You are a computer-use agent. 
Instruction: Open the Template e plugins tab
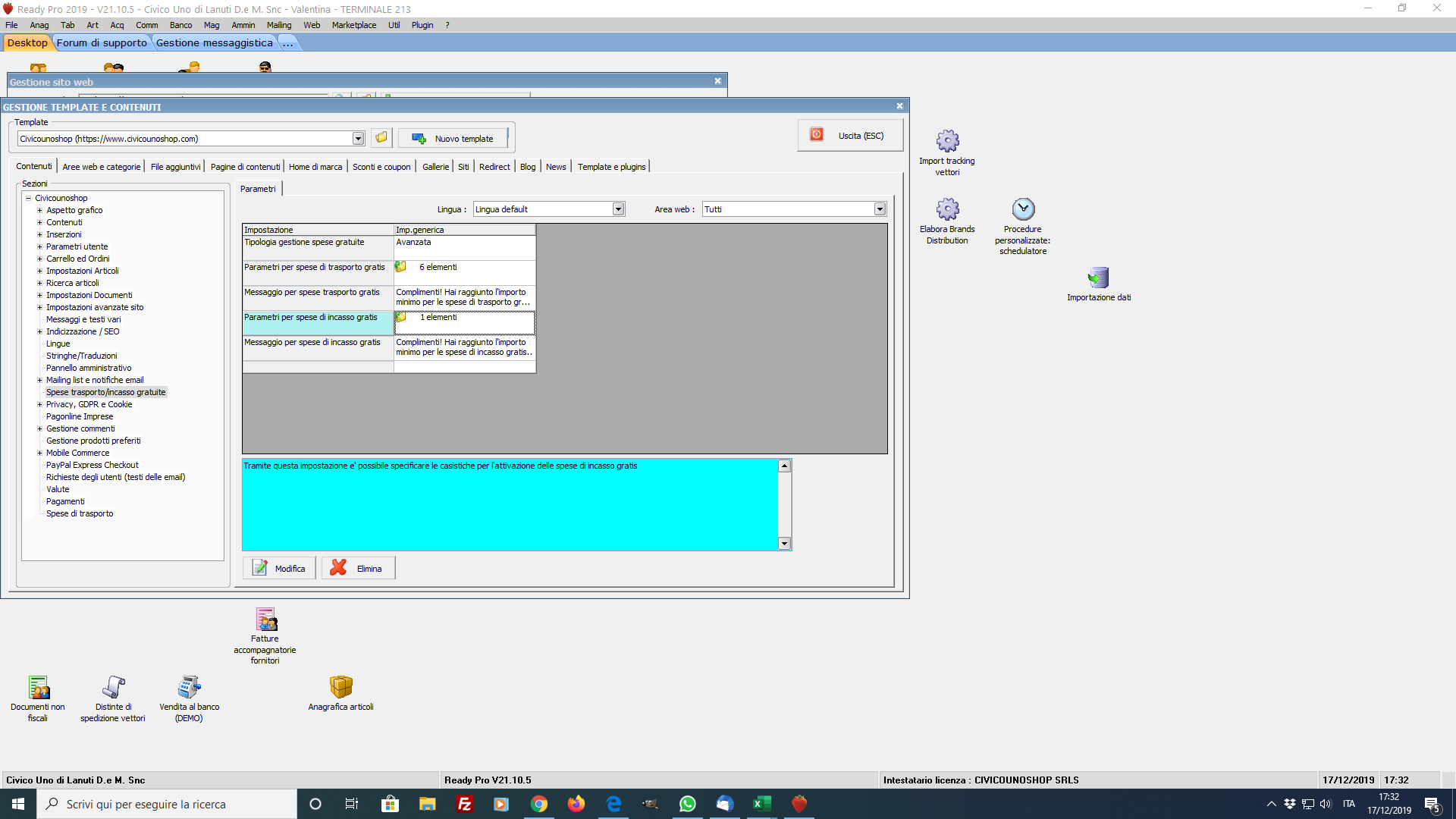tap(612, 167)
